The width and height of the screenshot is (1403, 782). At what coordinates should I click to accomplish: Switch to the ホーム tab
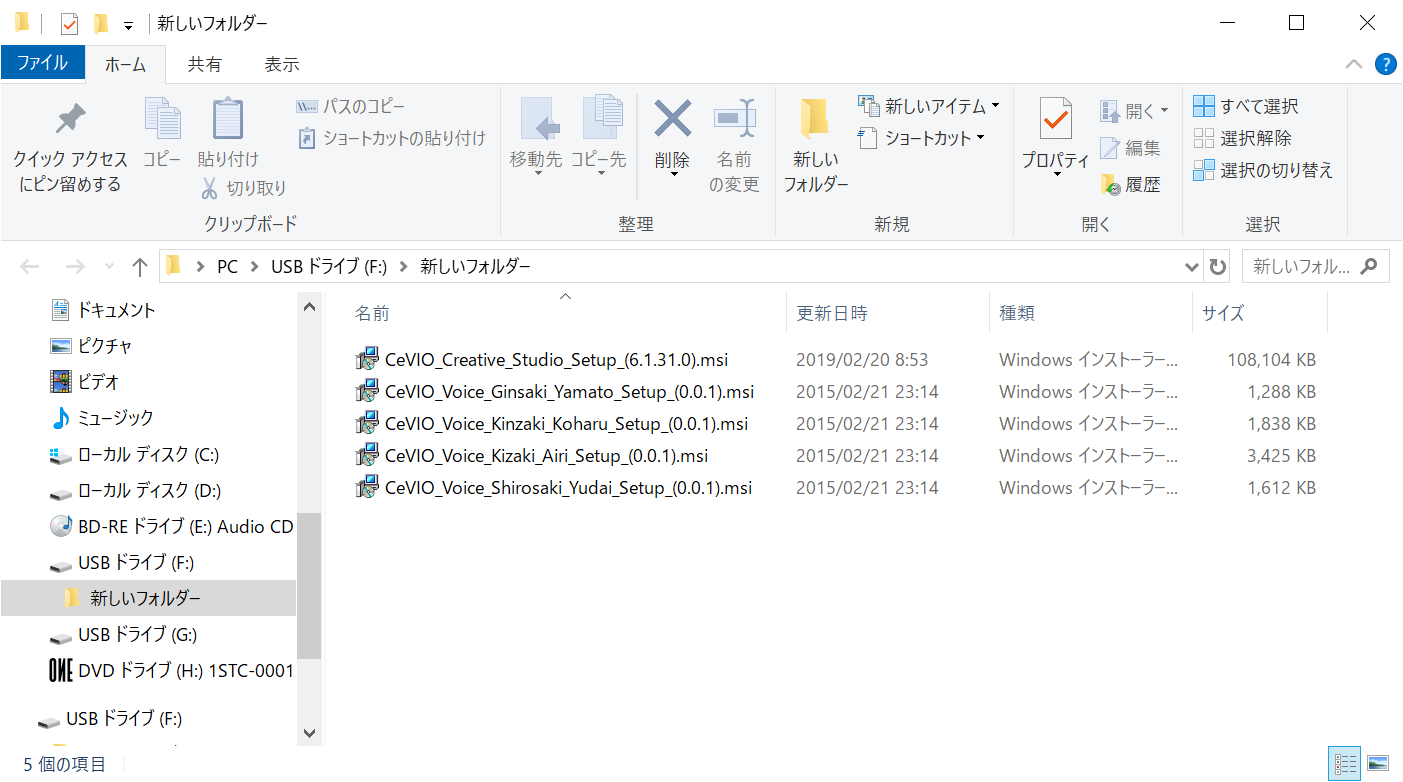(x=126, y=64)
